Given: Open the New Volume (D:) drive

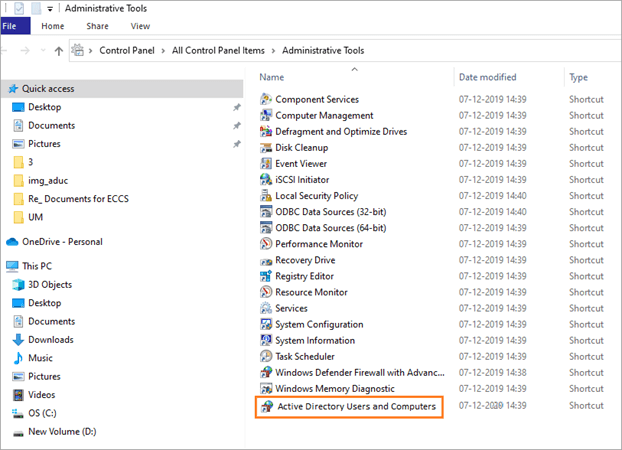Looking at the screenshot, I should click(x=62, y=431).
